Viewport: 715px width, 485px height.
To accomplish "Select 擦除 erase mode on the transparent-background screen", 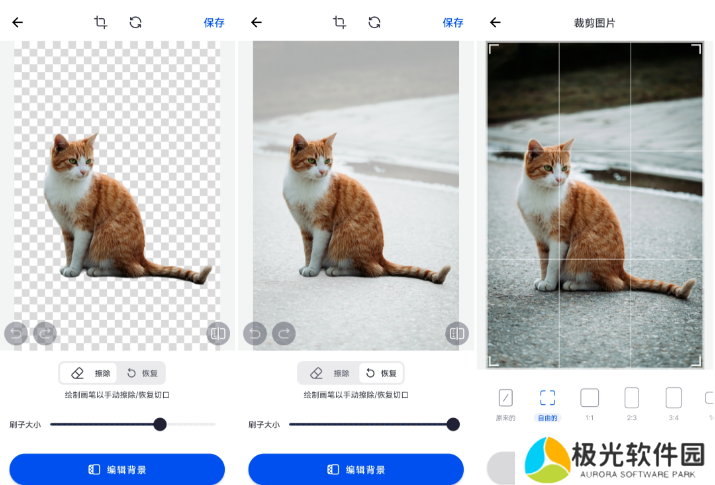I will pos(90,373).
